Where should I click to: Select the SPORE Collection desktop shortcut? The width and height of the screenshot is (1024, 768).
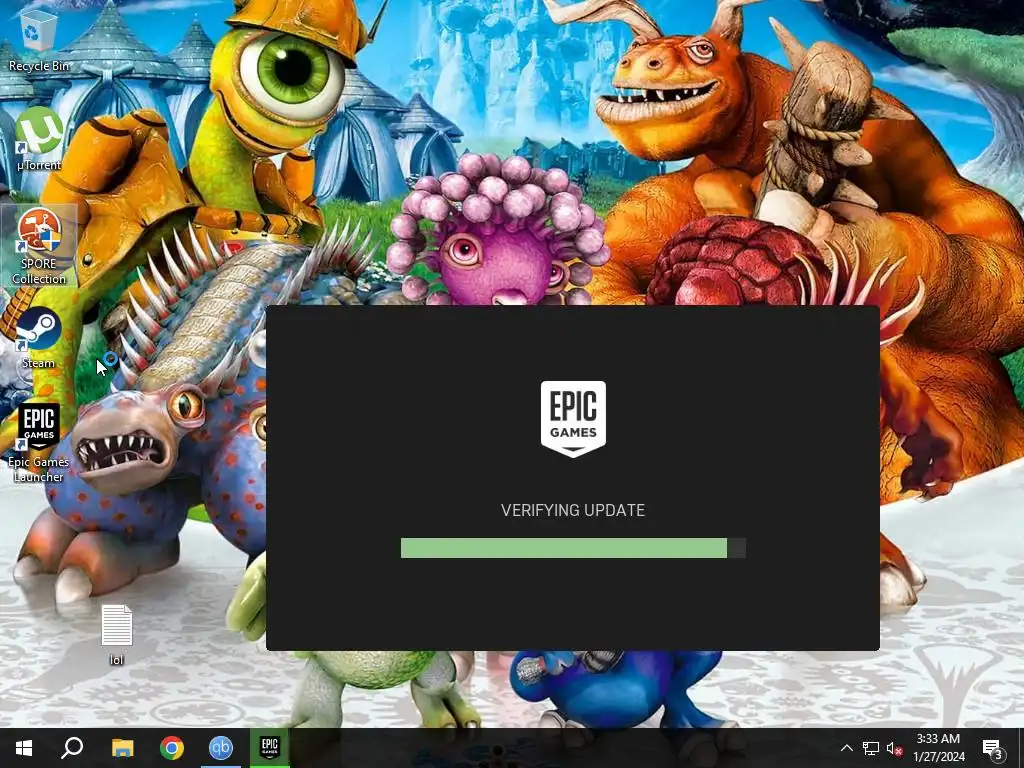click(39, 246)
